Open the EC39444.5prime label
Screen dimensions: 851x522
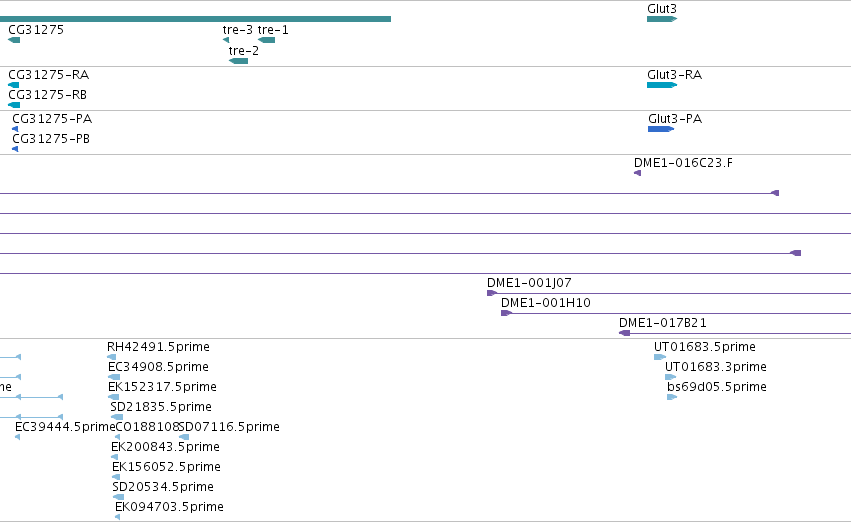tap(65, 427)
